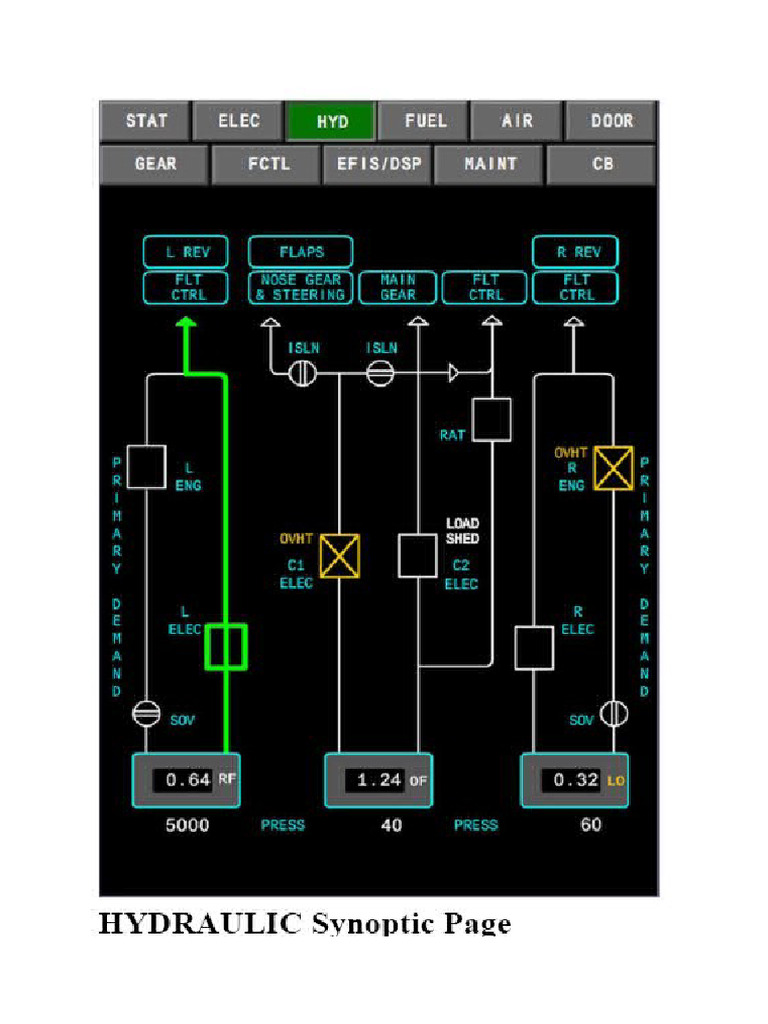The image size is (768, 1024).
Task: Click the PRESS label between 40 and 60
Action: 475,825
